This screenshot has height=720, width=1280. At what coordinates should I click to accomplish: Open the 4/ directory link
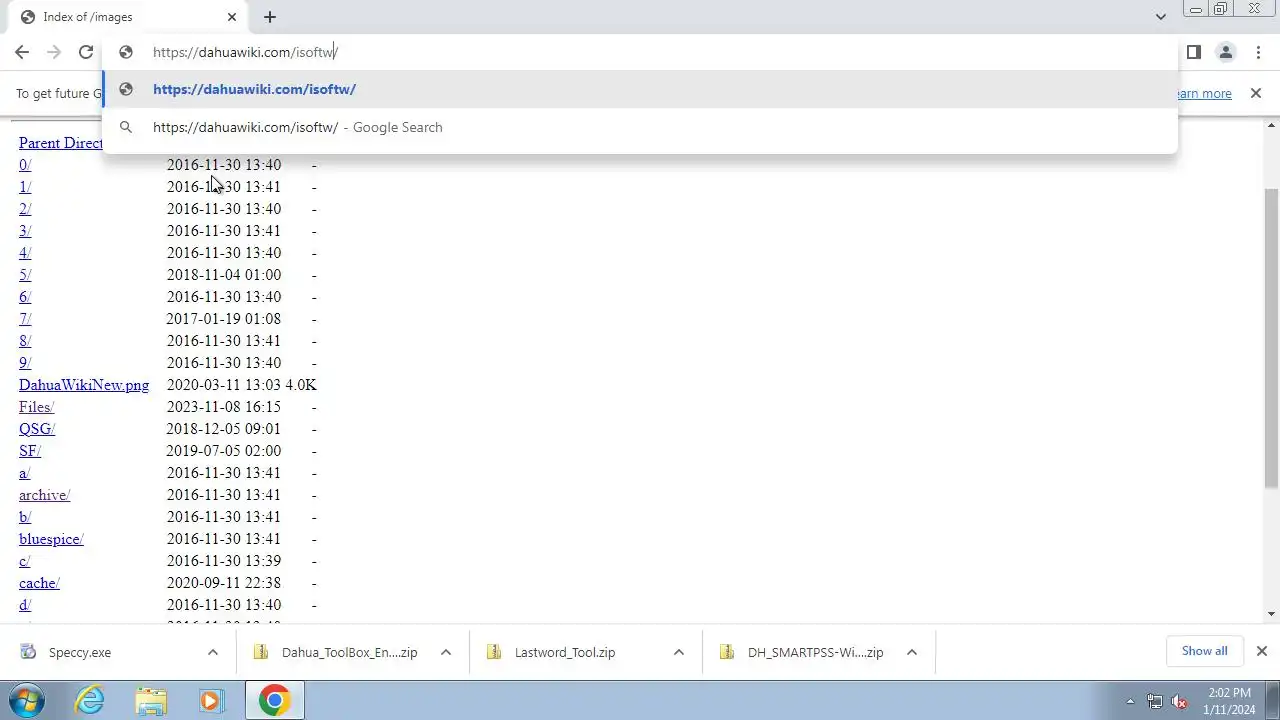pyautogui.click(x=25, y=253)
